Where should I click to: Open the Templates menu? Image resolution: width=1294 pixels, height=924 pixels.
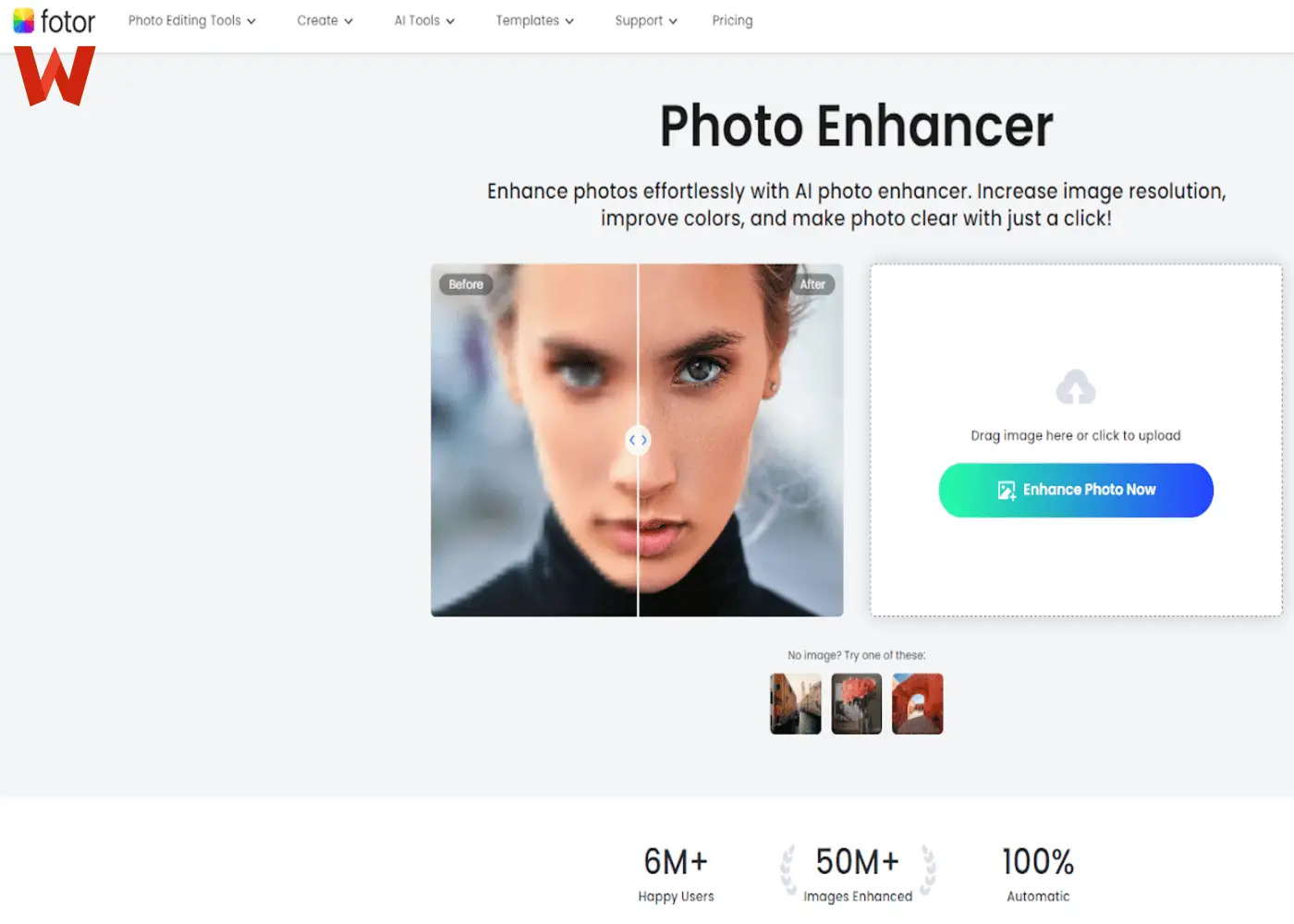tap(534, 20)
